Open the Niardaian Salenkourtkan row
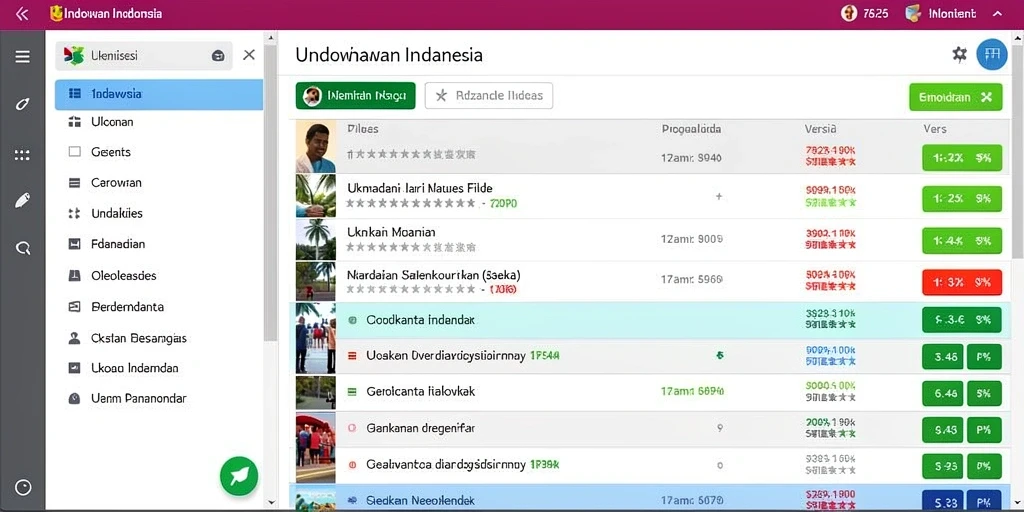The image size is (1024, 512). click(650, 281)
